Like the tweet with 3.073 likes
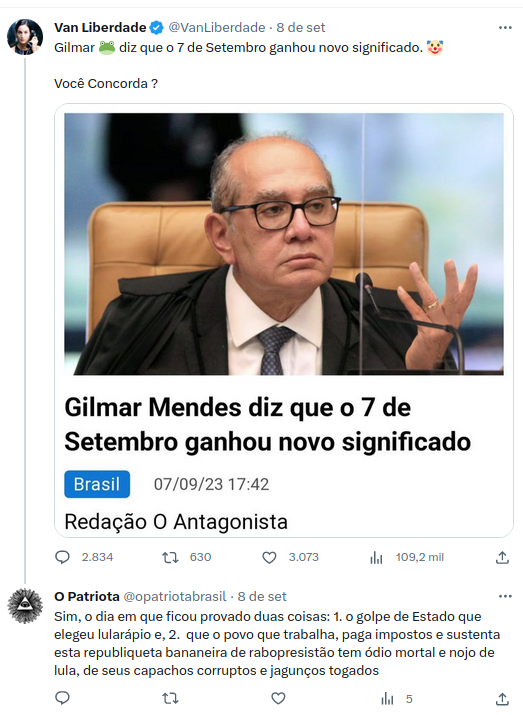The image size is (523, 715). (x=269, y=557)
